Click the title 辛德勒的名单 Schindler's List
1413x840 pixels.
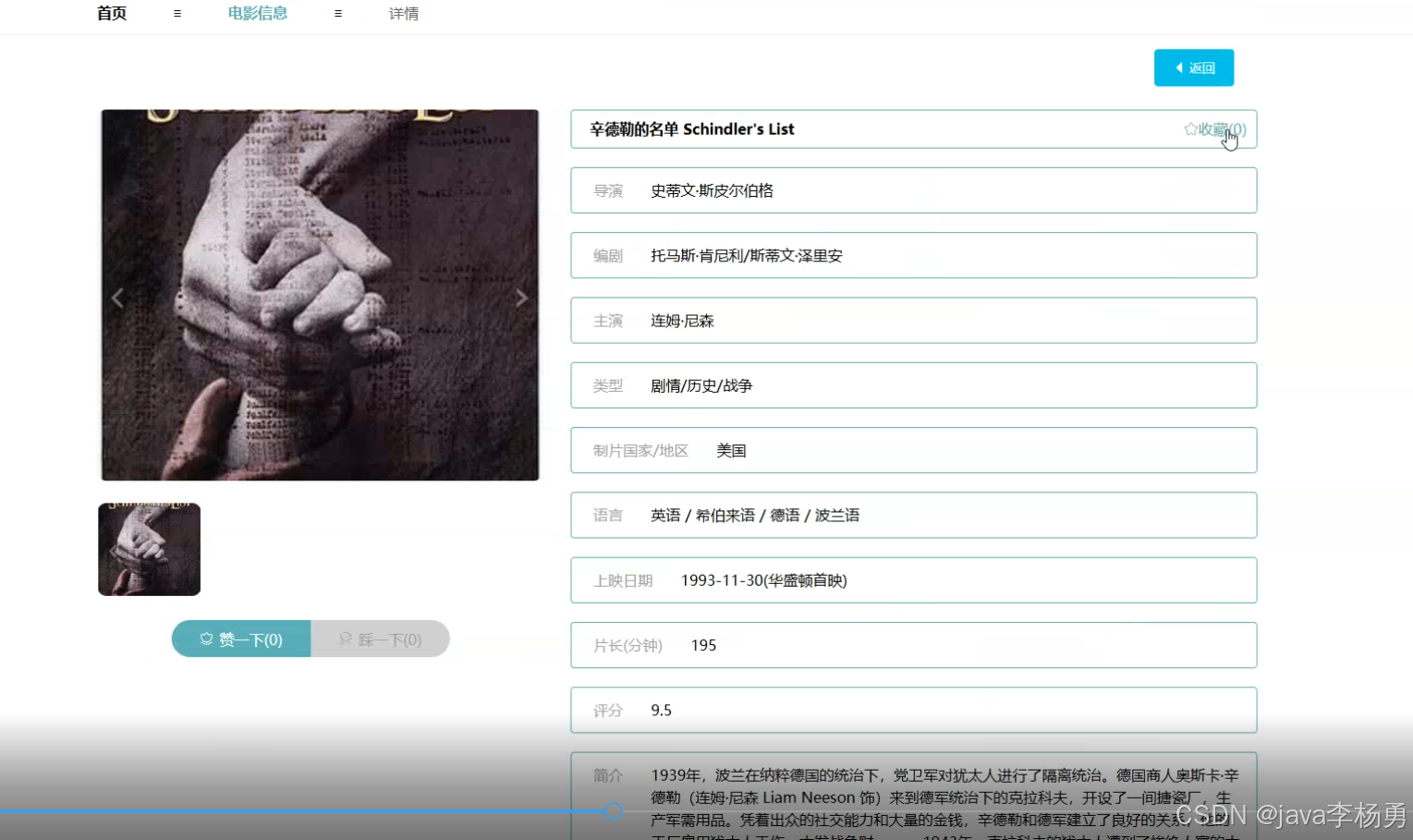(x=692, y=129)
